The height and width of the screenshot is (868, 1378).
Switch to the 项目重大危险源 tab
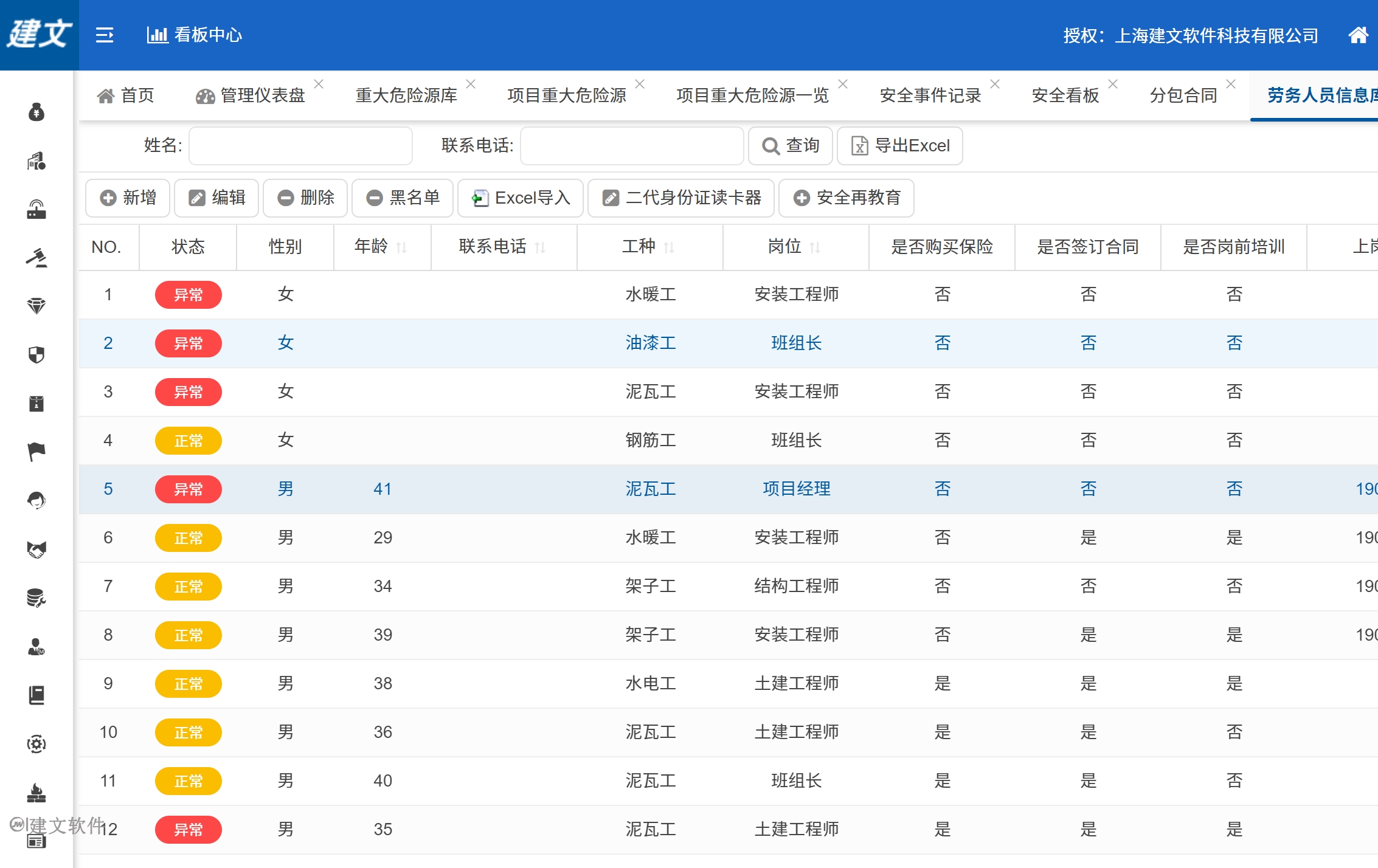point(567,95)
